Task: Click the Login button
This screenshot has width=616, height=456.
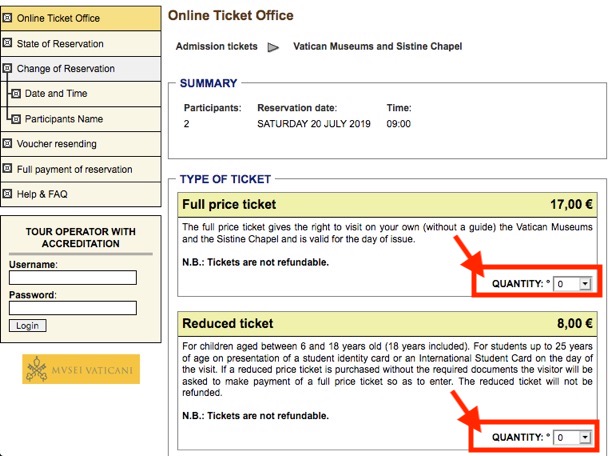Action: [28, 326]
